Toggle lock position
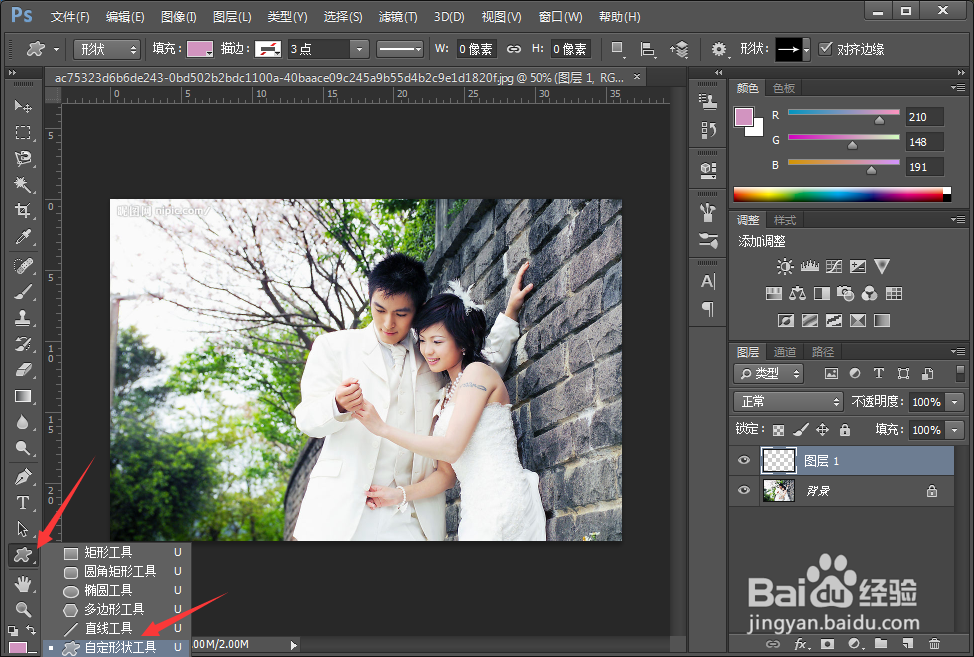This screenshot has height=657, width=974. pyautogui.click(x=822, y=429)
